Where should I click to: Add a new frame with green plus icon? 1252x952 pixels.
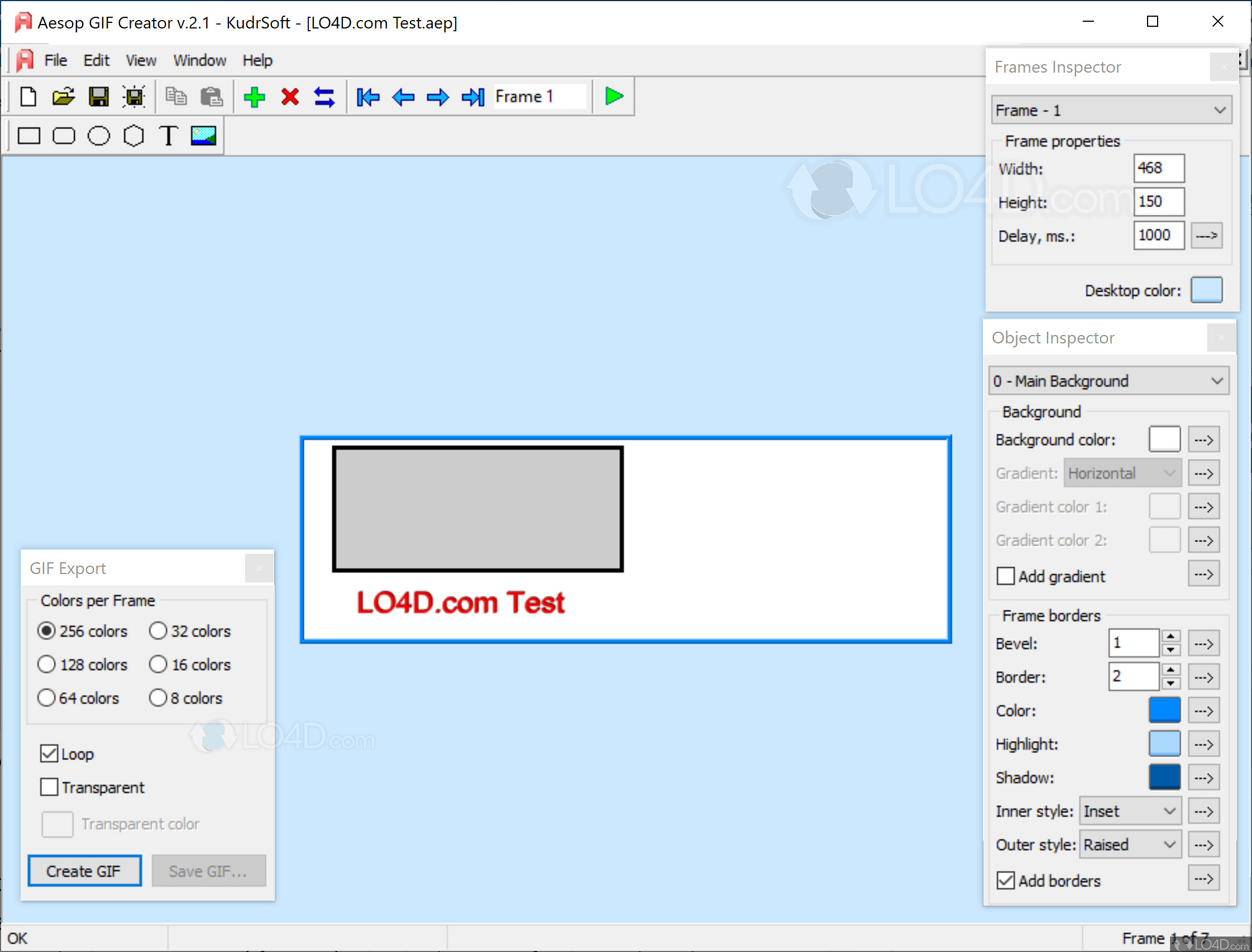255,97
